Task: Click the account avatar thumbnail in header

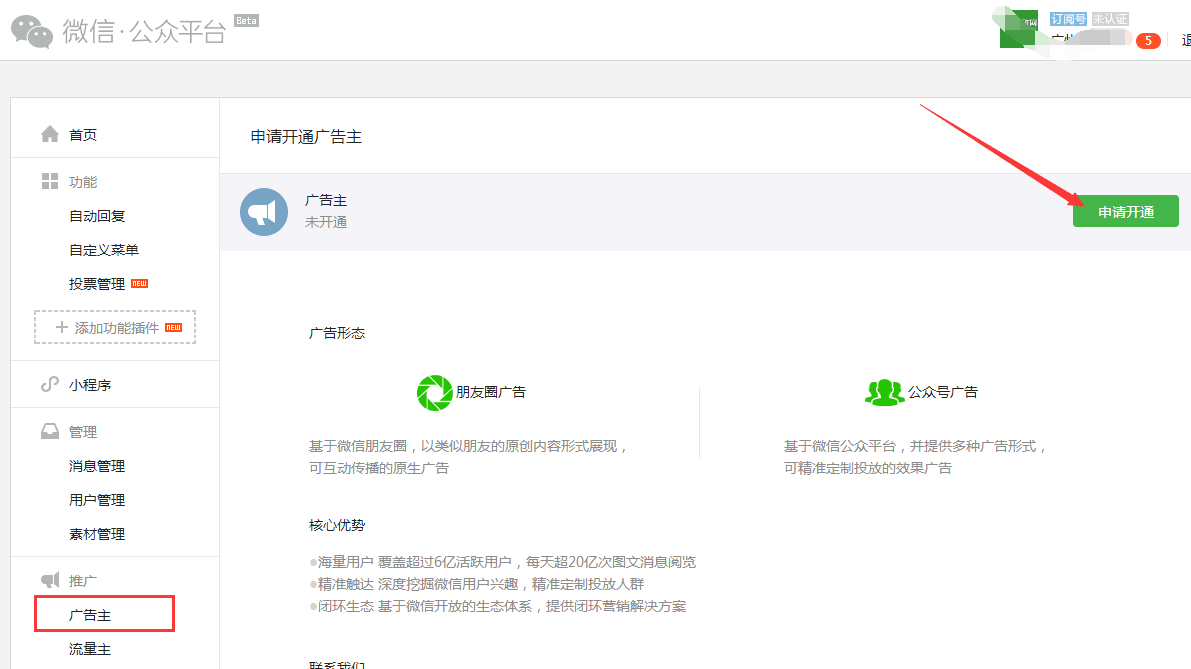Action: click(1020, 30)
